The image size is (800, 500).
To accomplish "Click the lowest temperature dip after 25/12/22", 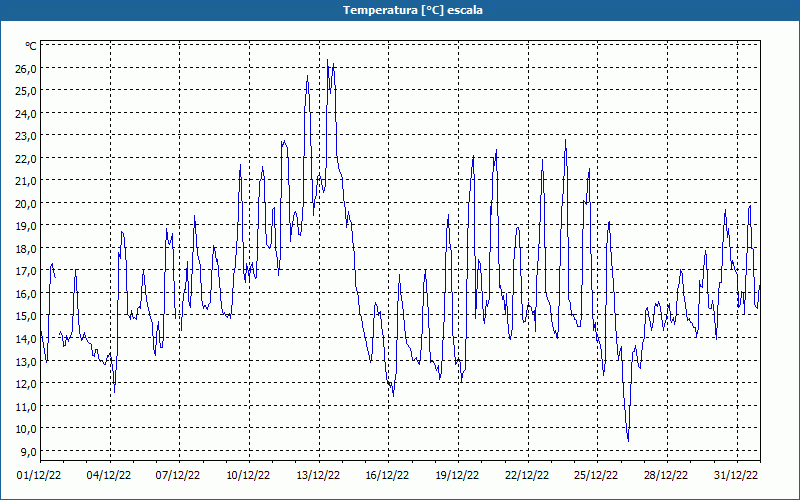I will pyautogui.click(x=628, y=441).
